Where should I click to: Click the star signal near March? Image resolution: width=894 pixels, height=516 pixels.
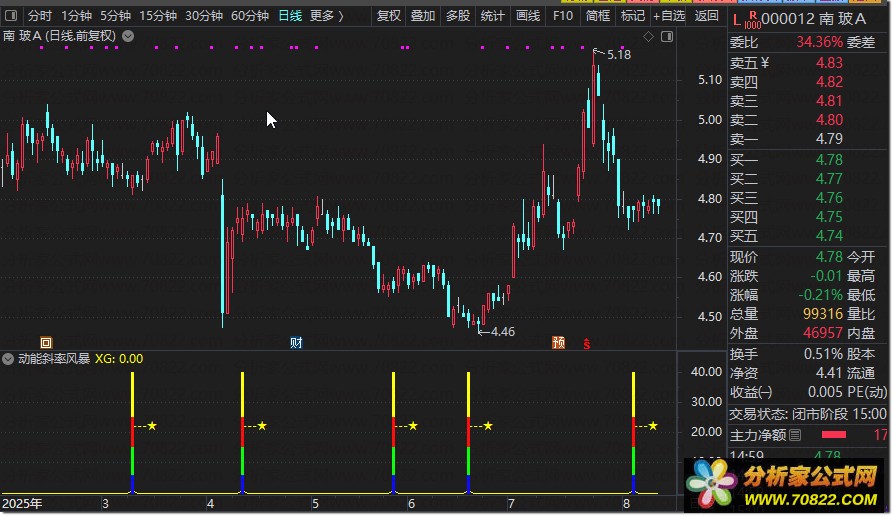(x=152, y=426)
